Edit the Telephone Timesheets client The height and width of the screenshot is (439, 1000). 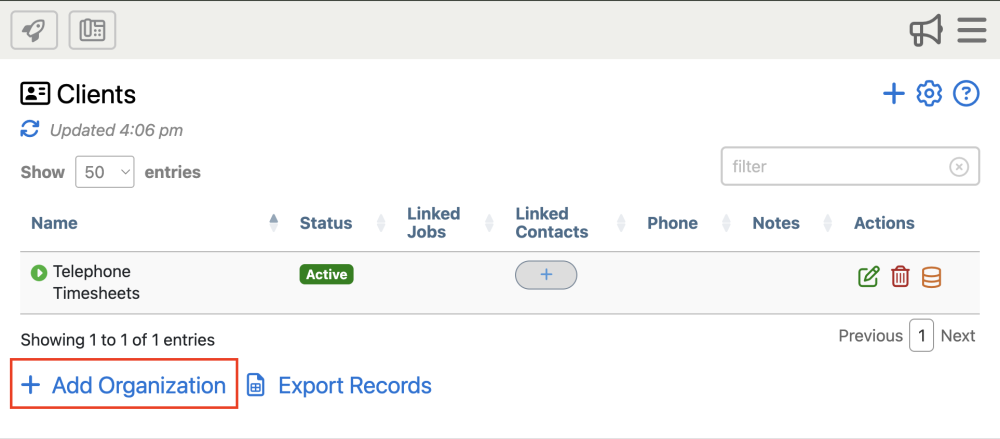pos(869,277)
